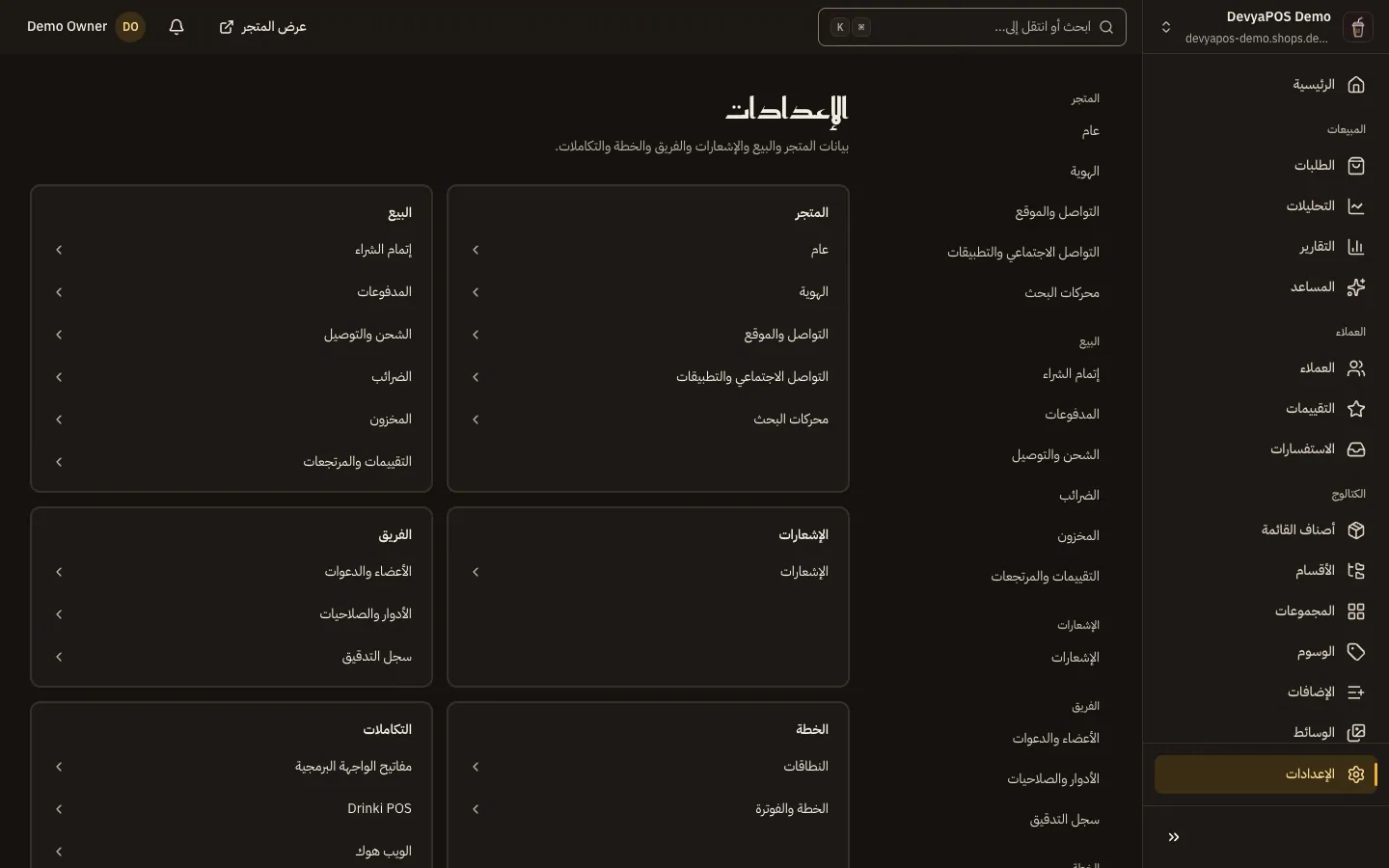Open إتمام الشراء chevron in البيع card
The height and width of the screenshot is (868, 1389).
coord(59,250)
